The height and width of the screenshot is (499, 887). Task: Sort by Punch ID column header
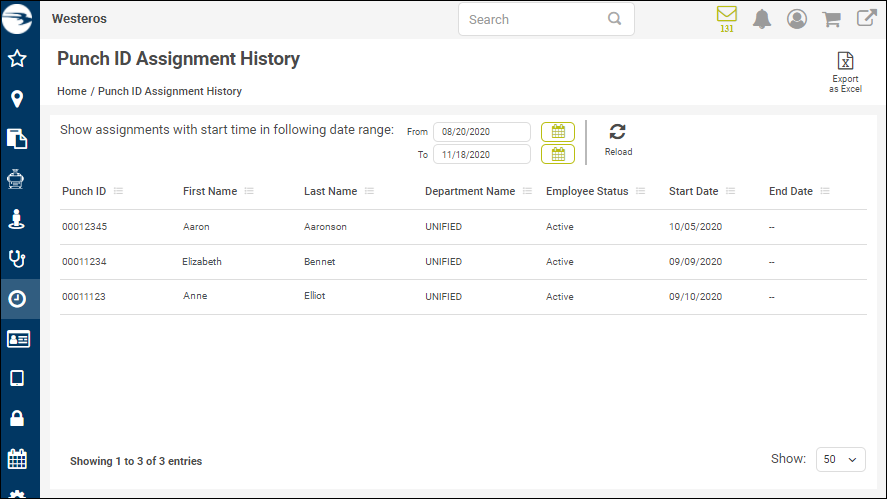pyautogui.click(x=84, y=191)
